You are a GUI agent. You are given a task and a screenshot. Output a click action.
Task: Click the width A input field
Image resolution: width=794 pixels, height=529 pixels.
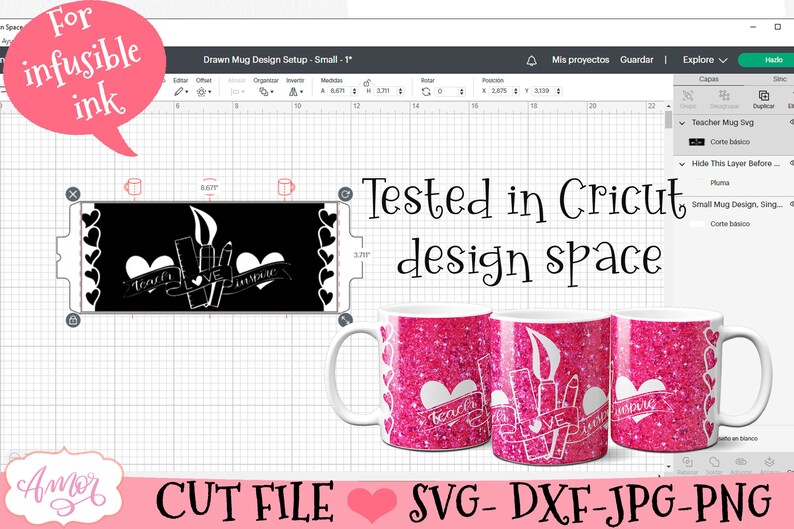coord(339,91)
